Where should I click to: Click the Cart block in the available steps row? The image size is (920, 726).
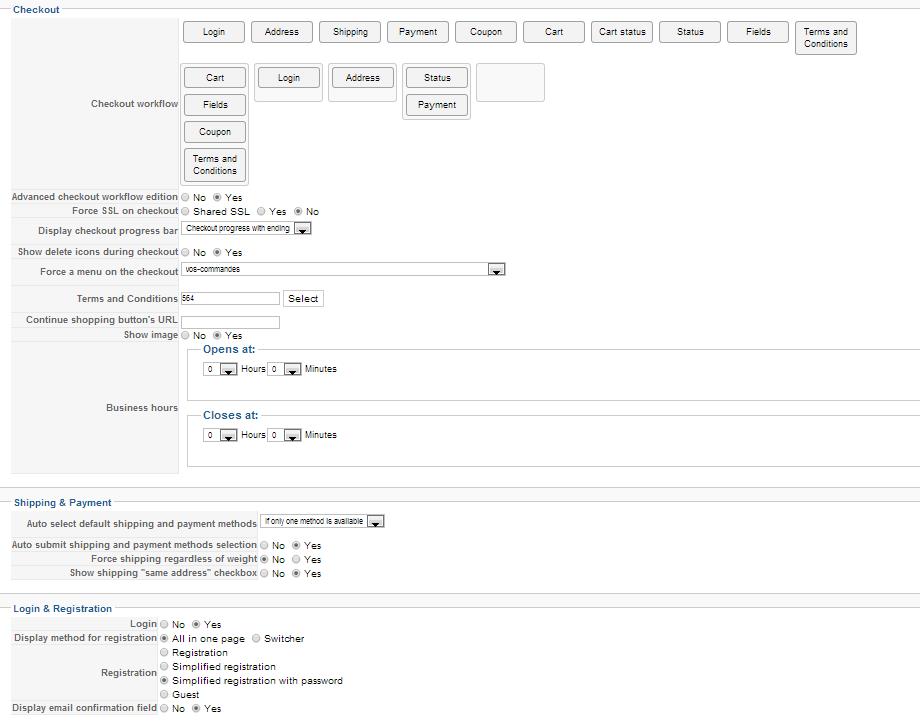(x=554, y=32)
